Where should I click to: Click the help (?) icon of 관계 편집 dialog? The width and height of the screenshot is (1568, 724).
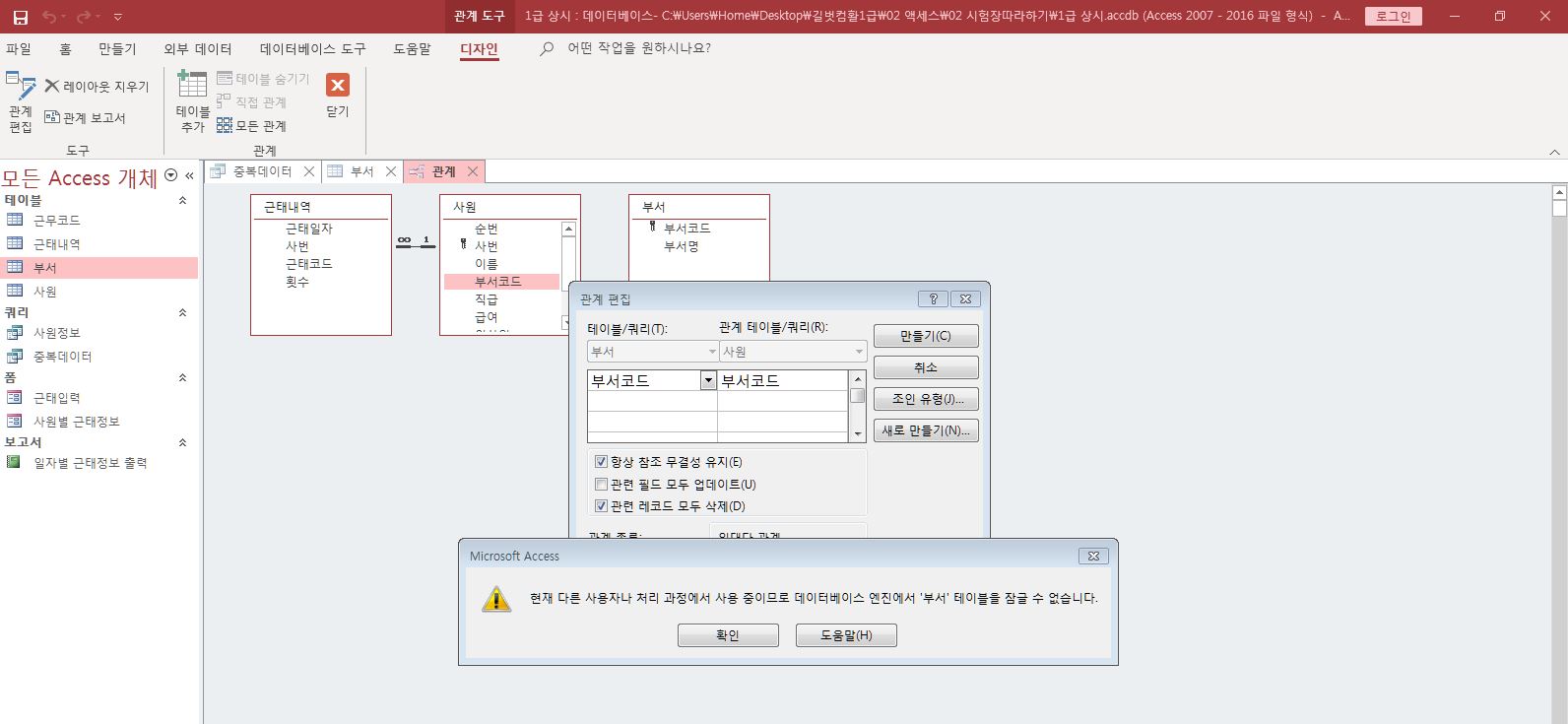coord(932,299)
